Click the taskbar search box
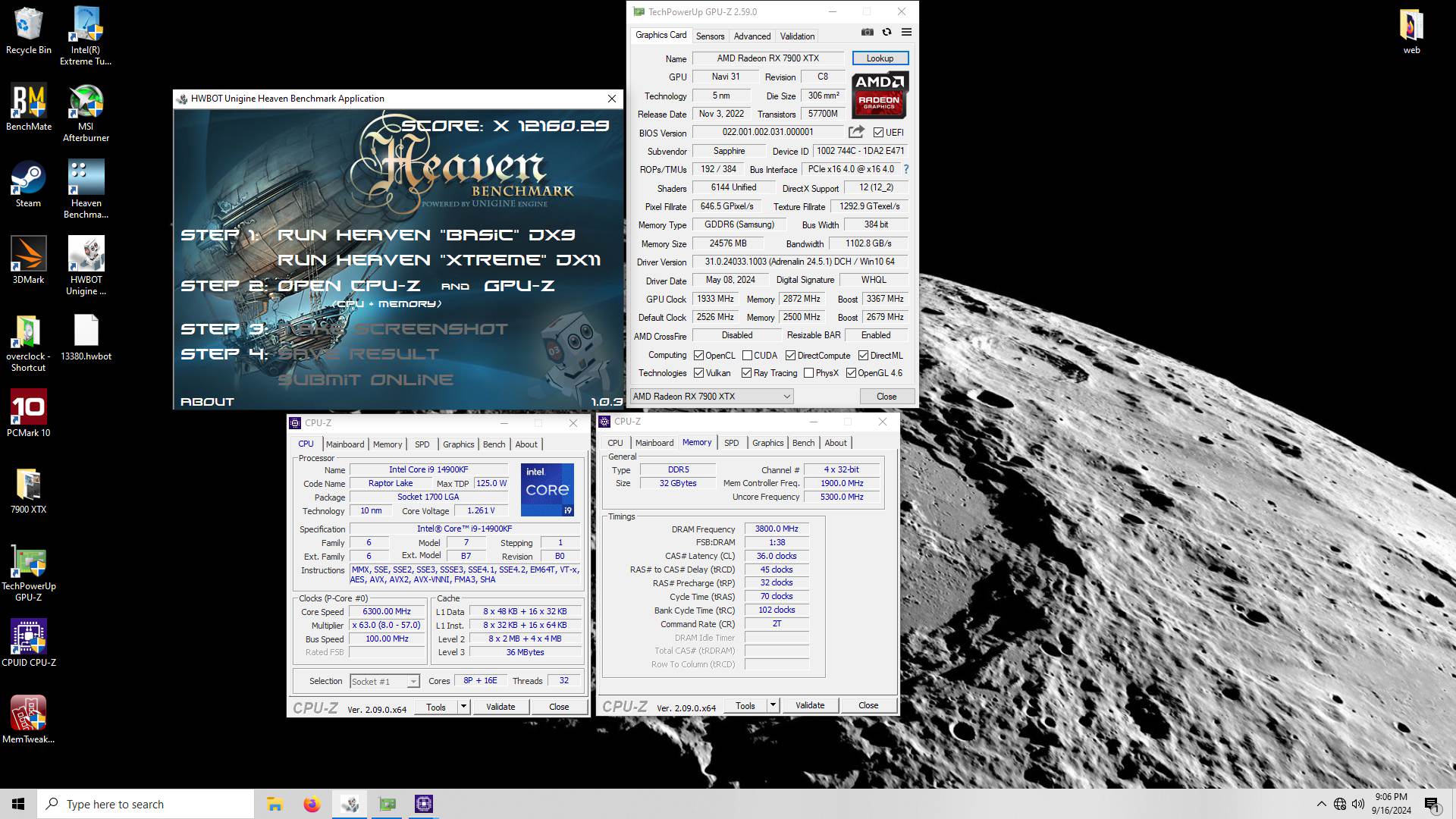Viewport: 1456px width, 819px height. coord(146,804)
